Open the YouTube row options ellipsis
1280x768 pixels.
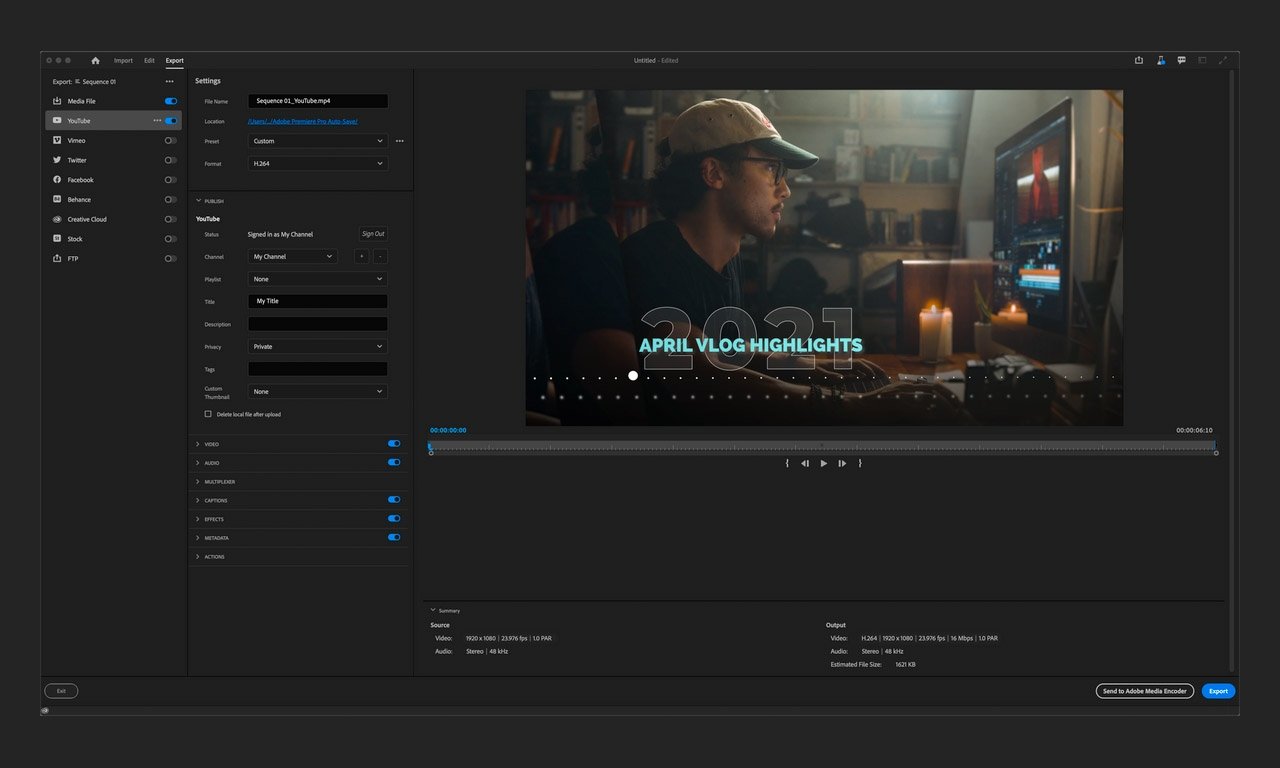coord(157,121)
